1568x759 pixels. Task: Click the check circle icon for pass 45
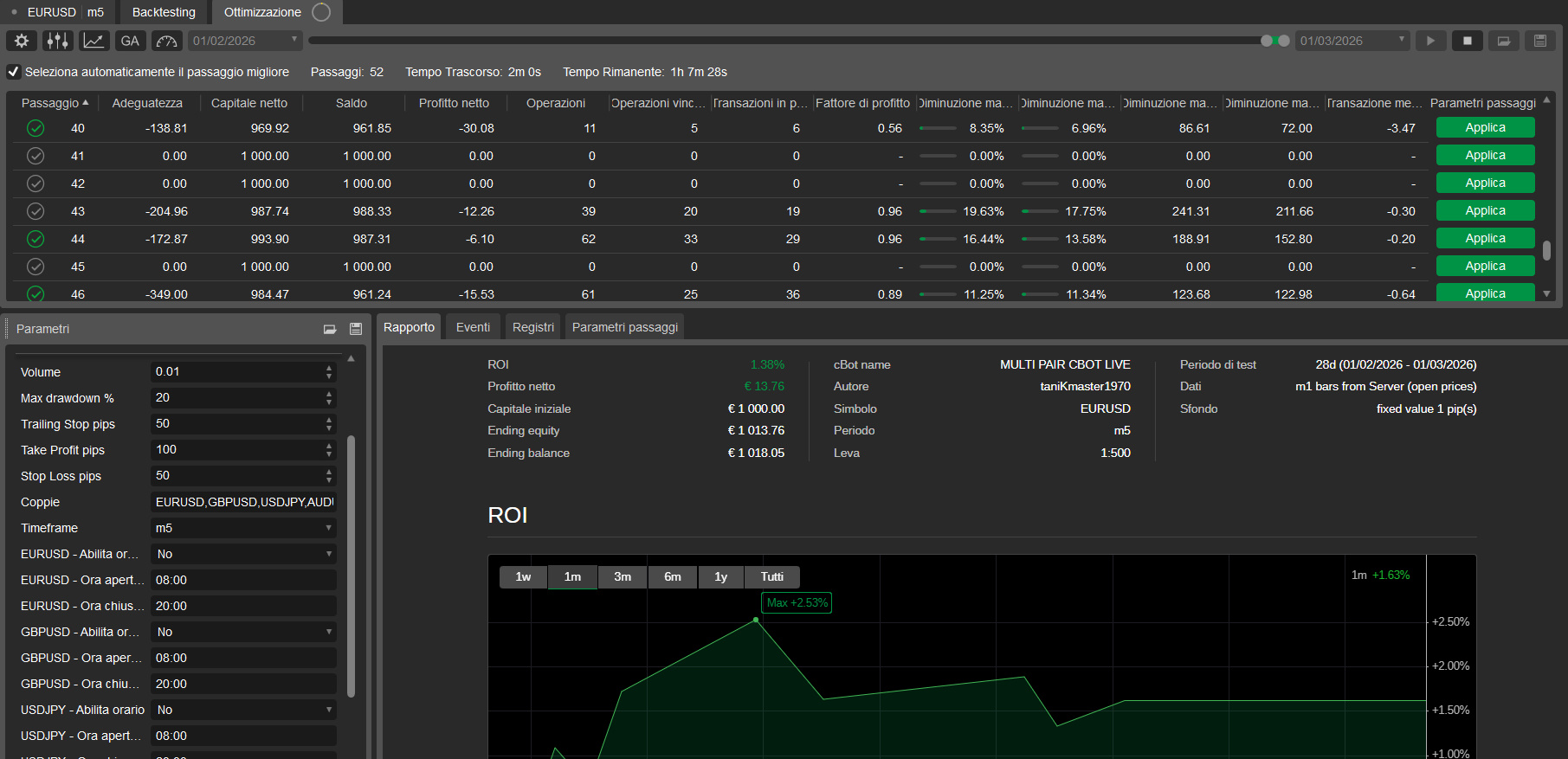35,267
